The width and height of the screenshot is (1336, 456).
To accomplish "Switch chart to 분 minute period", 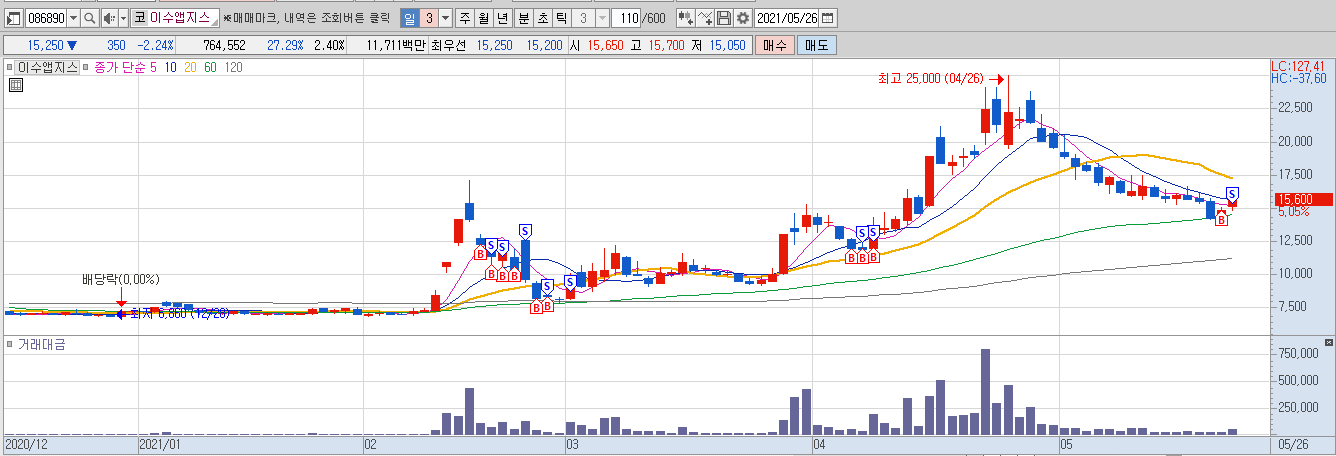I will (523, 18).
